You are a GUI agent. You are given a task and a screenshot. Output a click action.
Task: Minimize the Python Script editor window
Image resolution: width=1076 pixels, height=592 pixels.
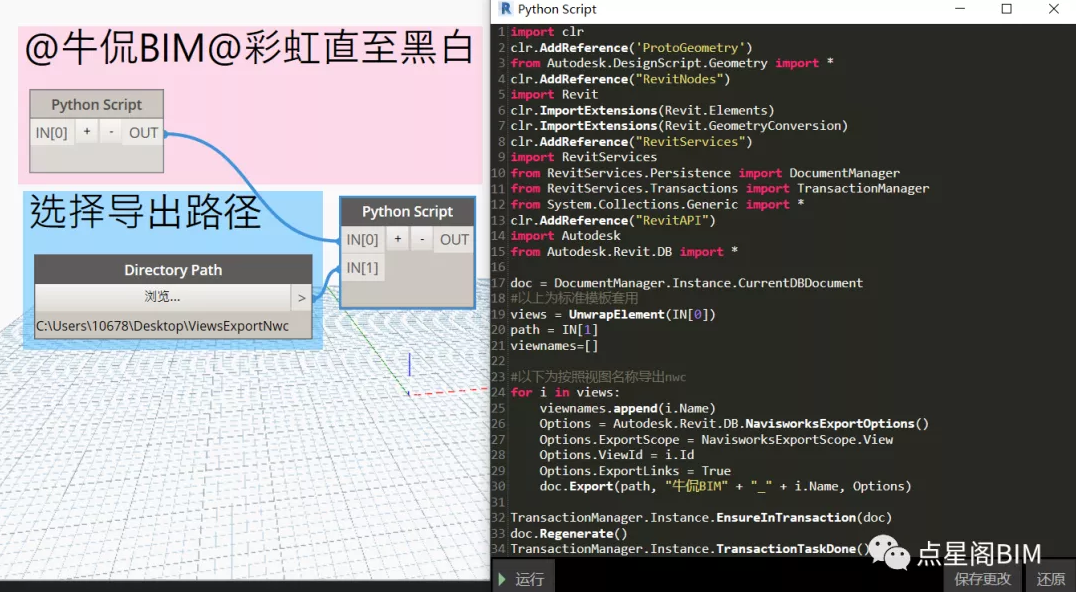coord(959,9)
